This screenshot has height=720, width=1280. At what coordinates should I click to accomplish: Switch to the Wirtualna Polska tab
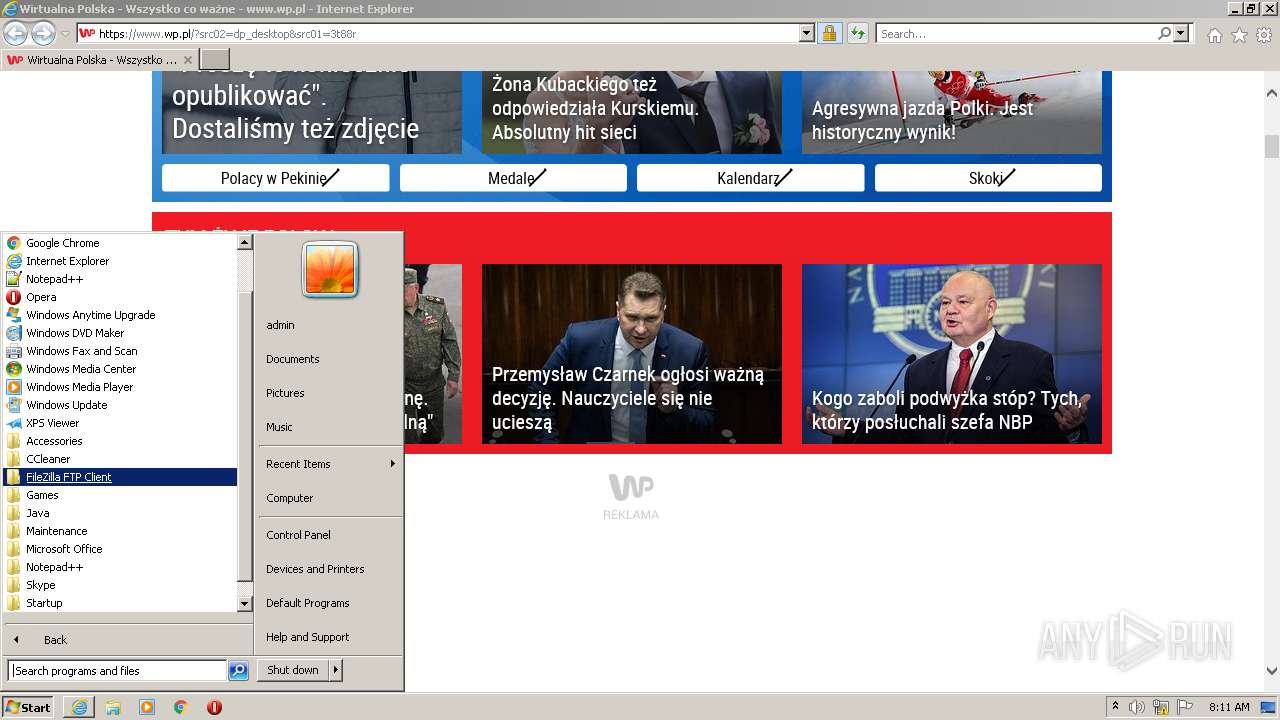pyautogui.click(x=100, y=60)
